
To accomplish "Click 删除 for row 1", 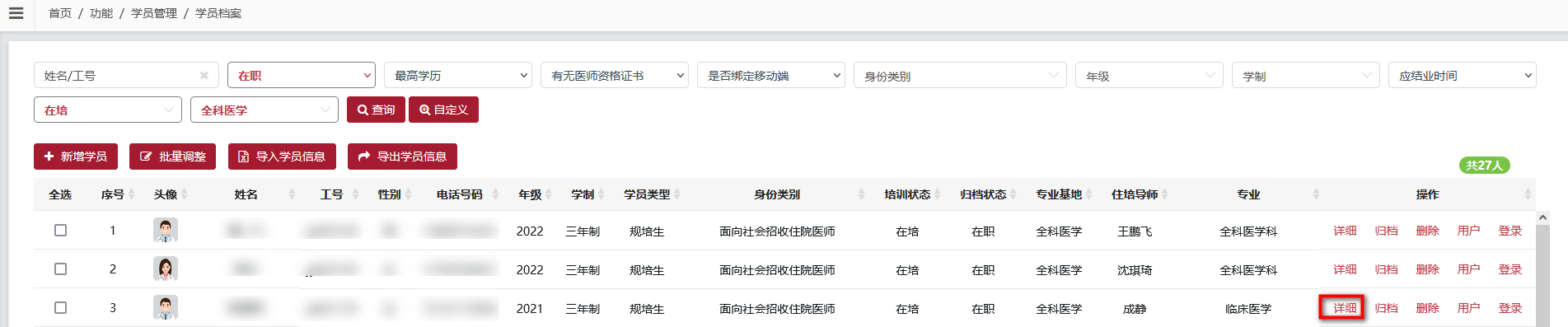I will point(1427,231).
